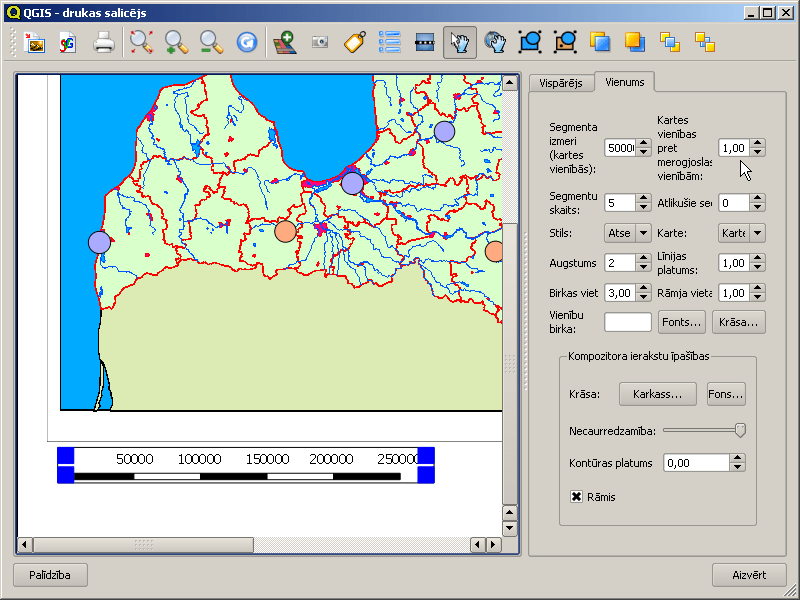The width and height of the screenshot is (800, 600).
Task: Click the lower selected items icon
Action: pos(635,43)
